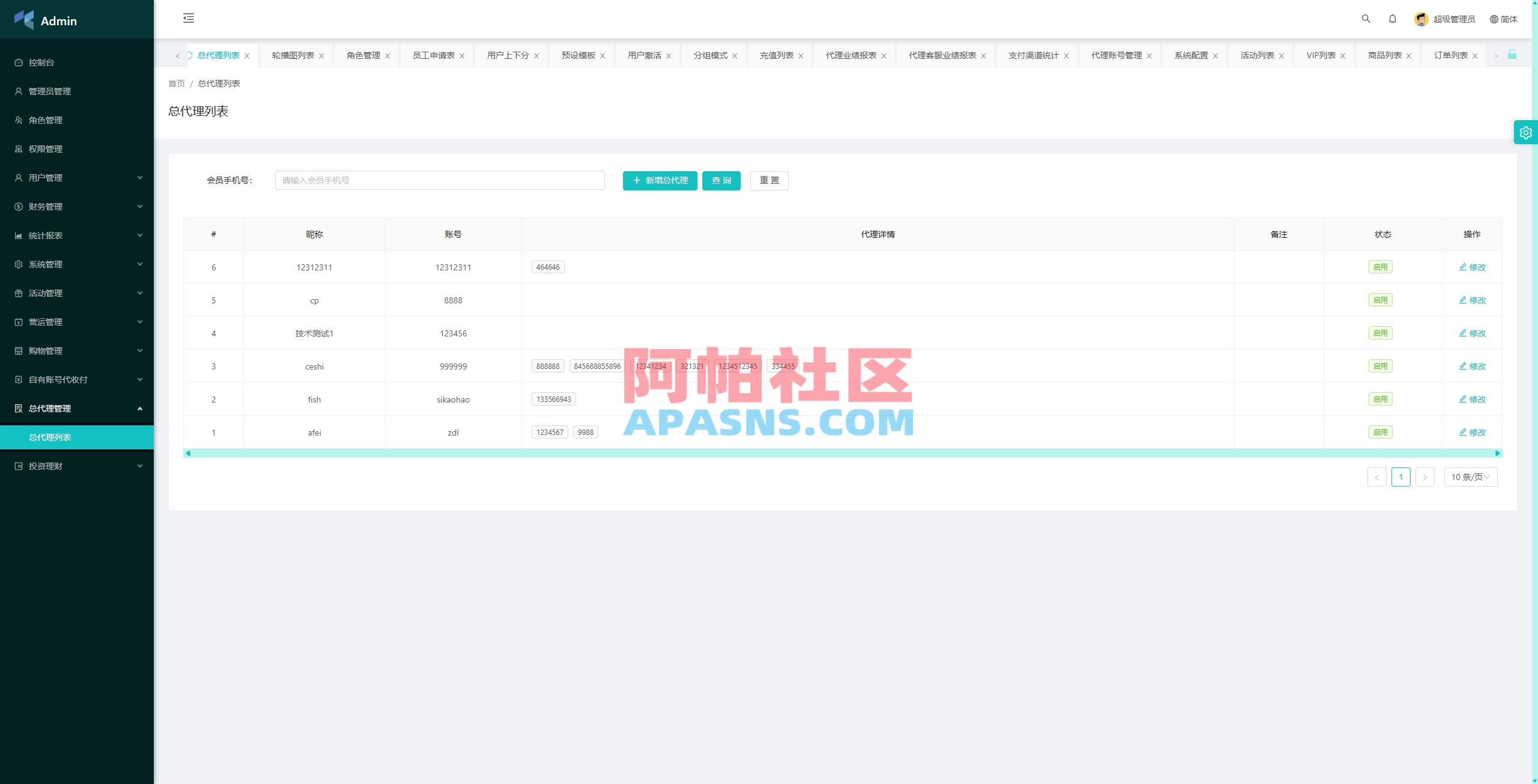Toggle 启用 status for account zdl
The width and height of the screenshot is (1538, 784).
pos(1380,432)
